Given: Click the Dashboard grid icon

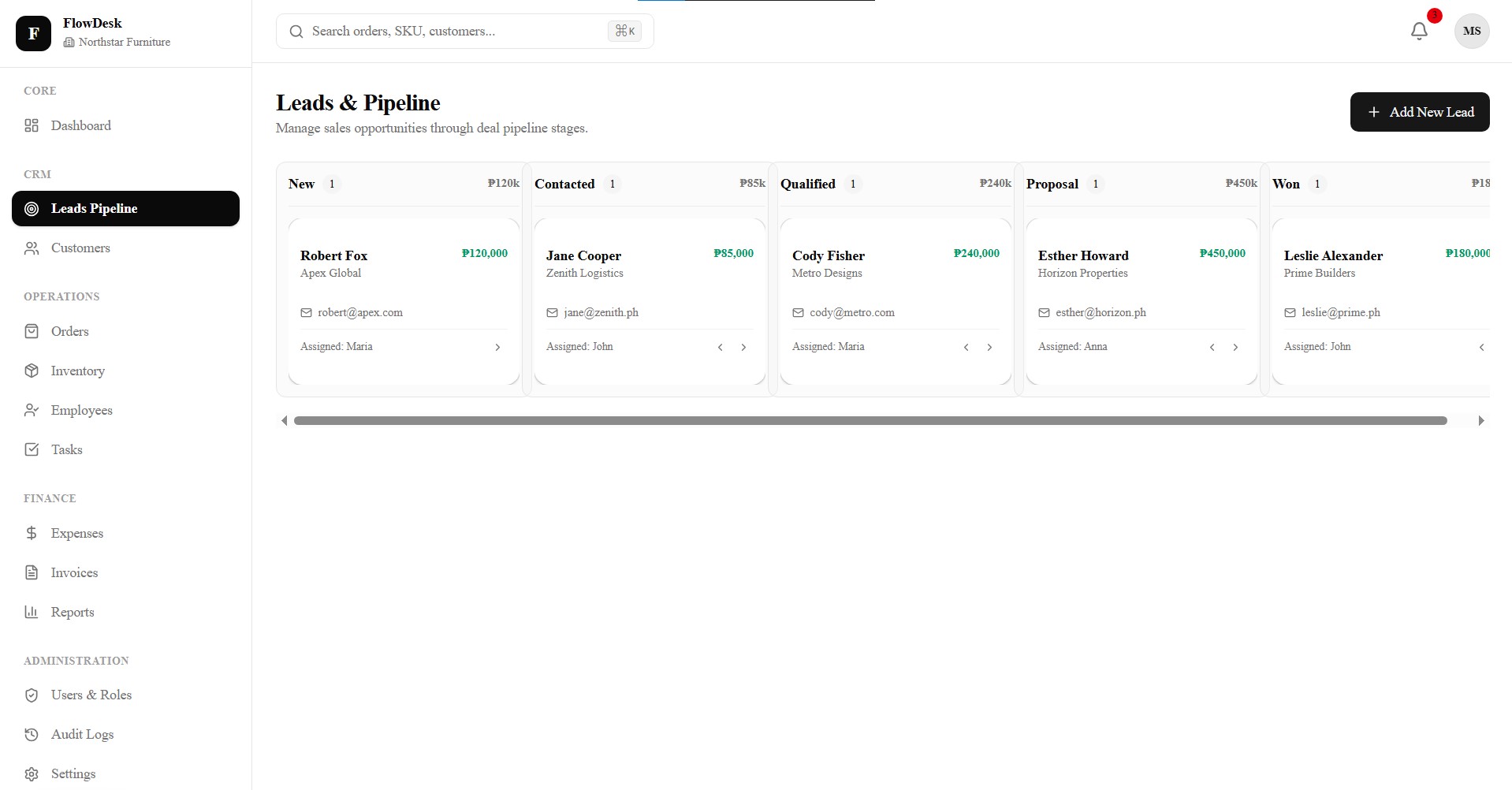Looking at the screenshot, I should pyautogui.click(x=32, y=125).
